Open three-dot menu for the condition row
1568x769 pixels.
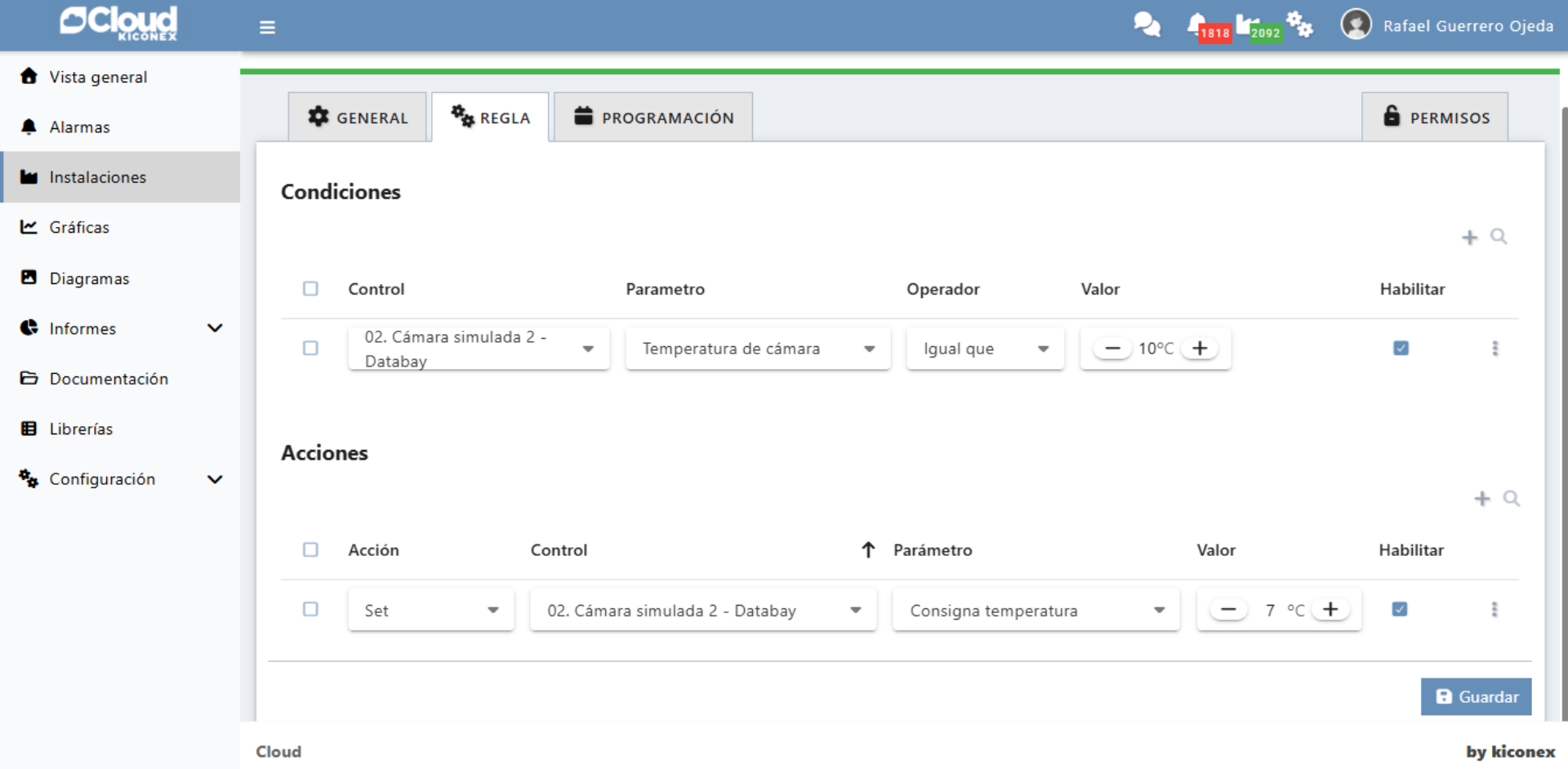[x=1494, y=349]
